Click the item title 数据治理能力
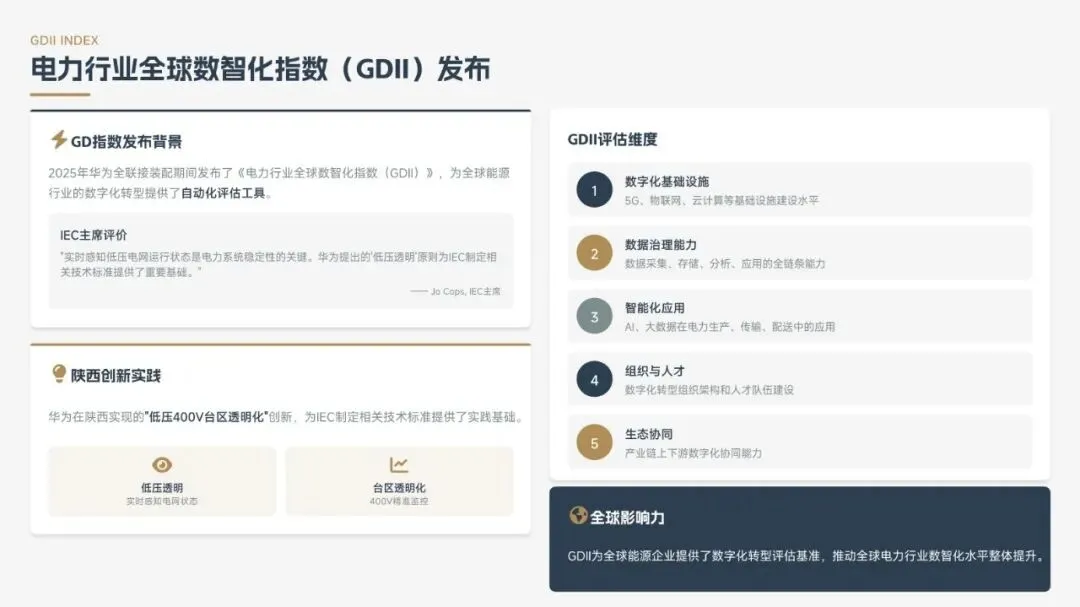This screenshot has width=1080, height=607. point(661,245)
